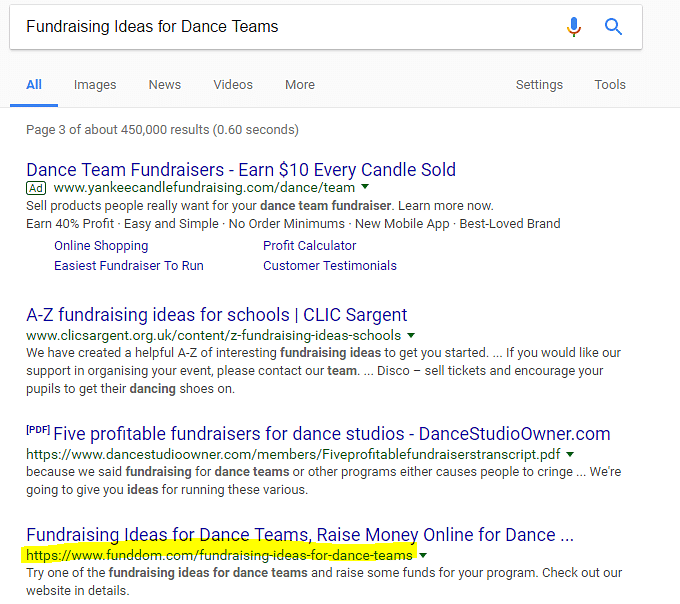Open the Online Shopping sitelink
The image size is (680, 604).
101,246
